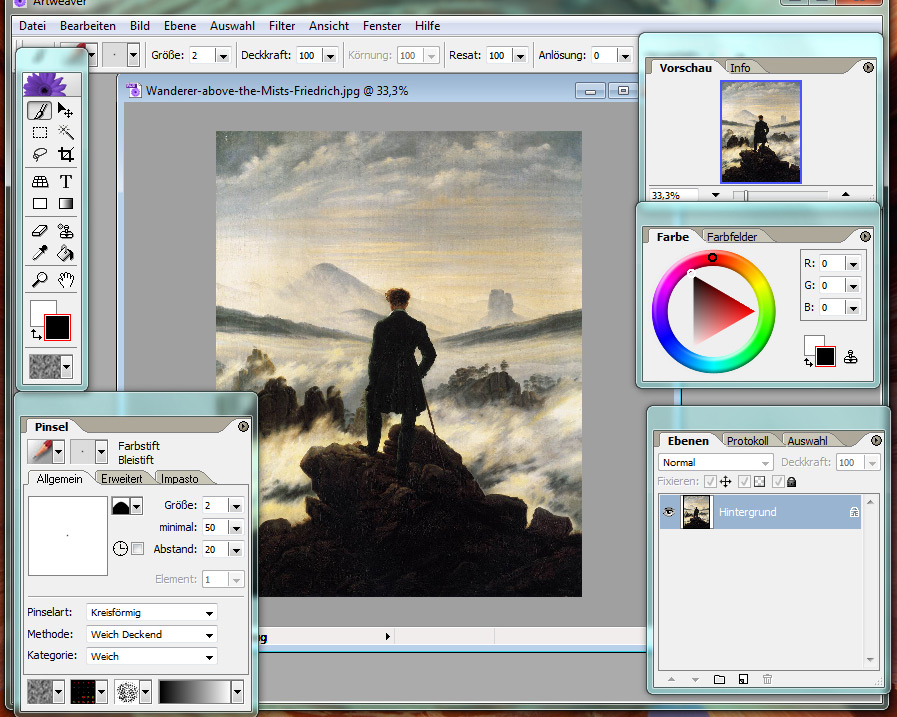Screen dimensions: 897x717
Task: Switch to the Erweitert brush tab
Action: point(121,478)
